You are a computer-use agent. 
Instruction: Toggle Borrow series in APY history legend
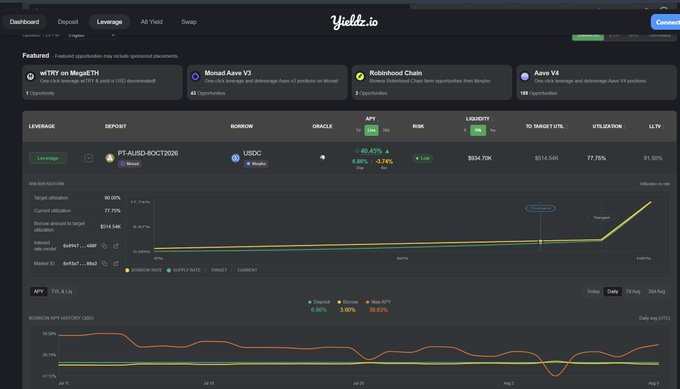pyautogui.click(x=348, y=302)
